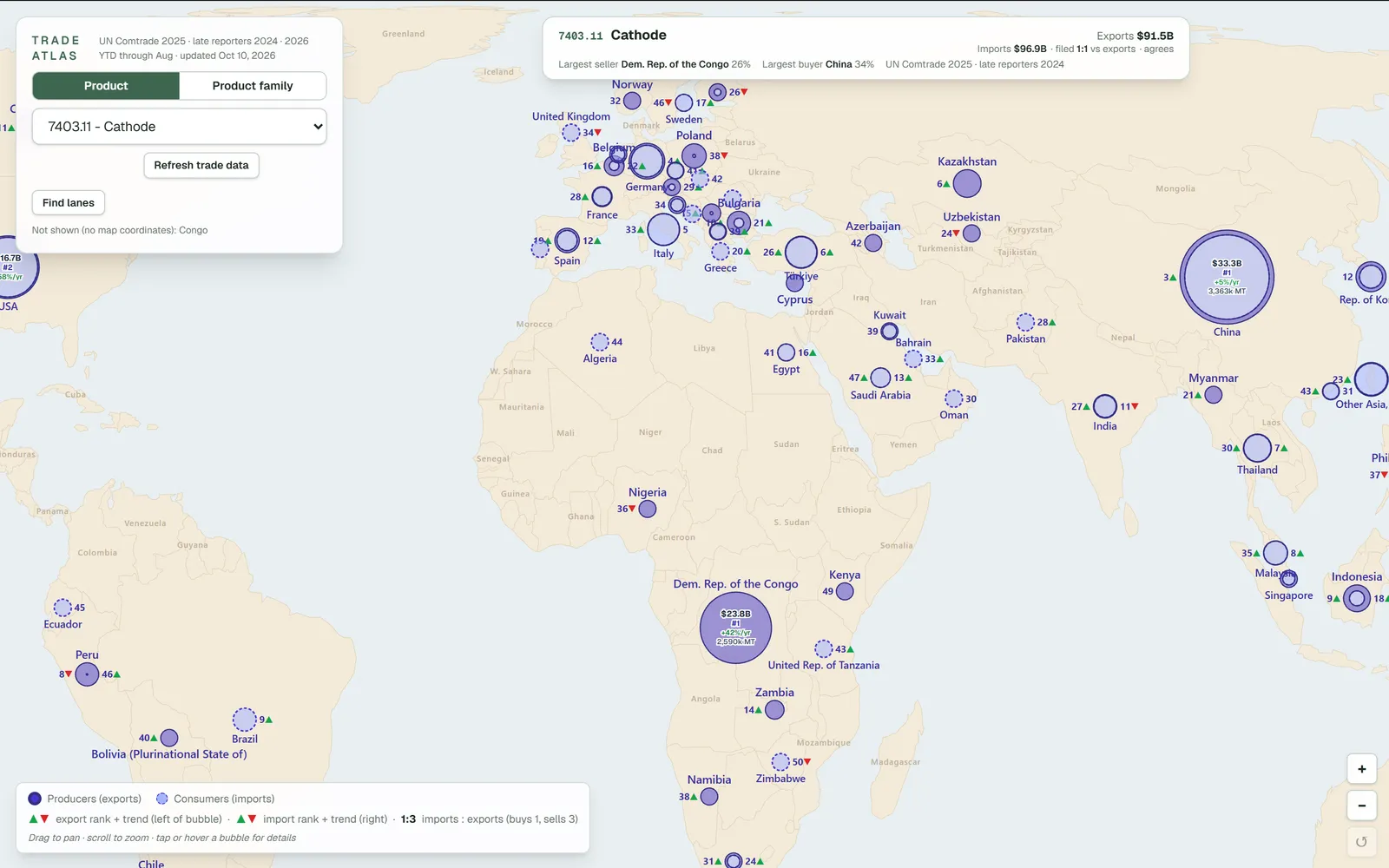
Task: Switch to the Product family tab
Action: click(253, 86)
